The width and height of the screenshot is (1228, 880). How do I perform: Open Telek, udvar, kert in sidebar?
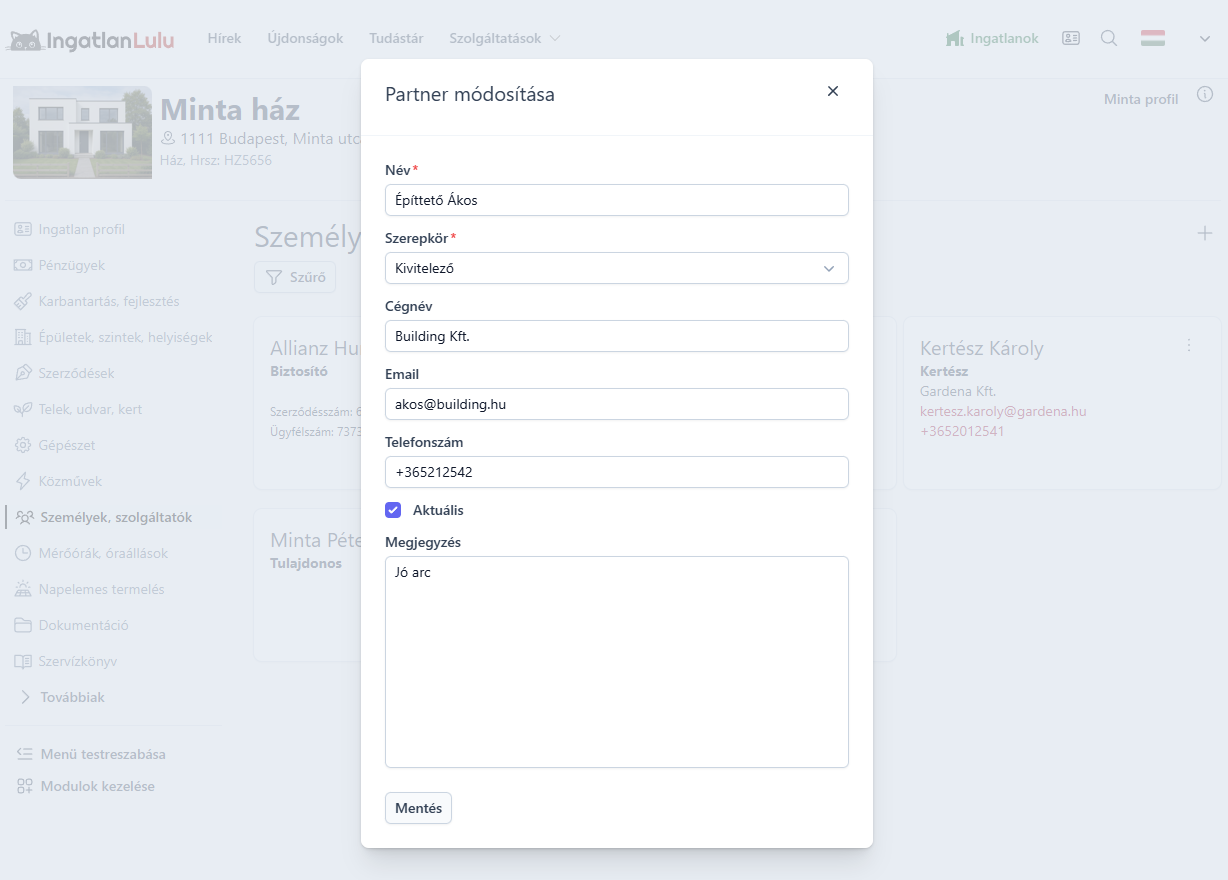78,409
